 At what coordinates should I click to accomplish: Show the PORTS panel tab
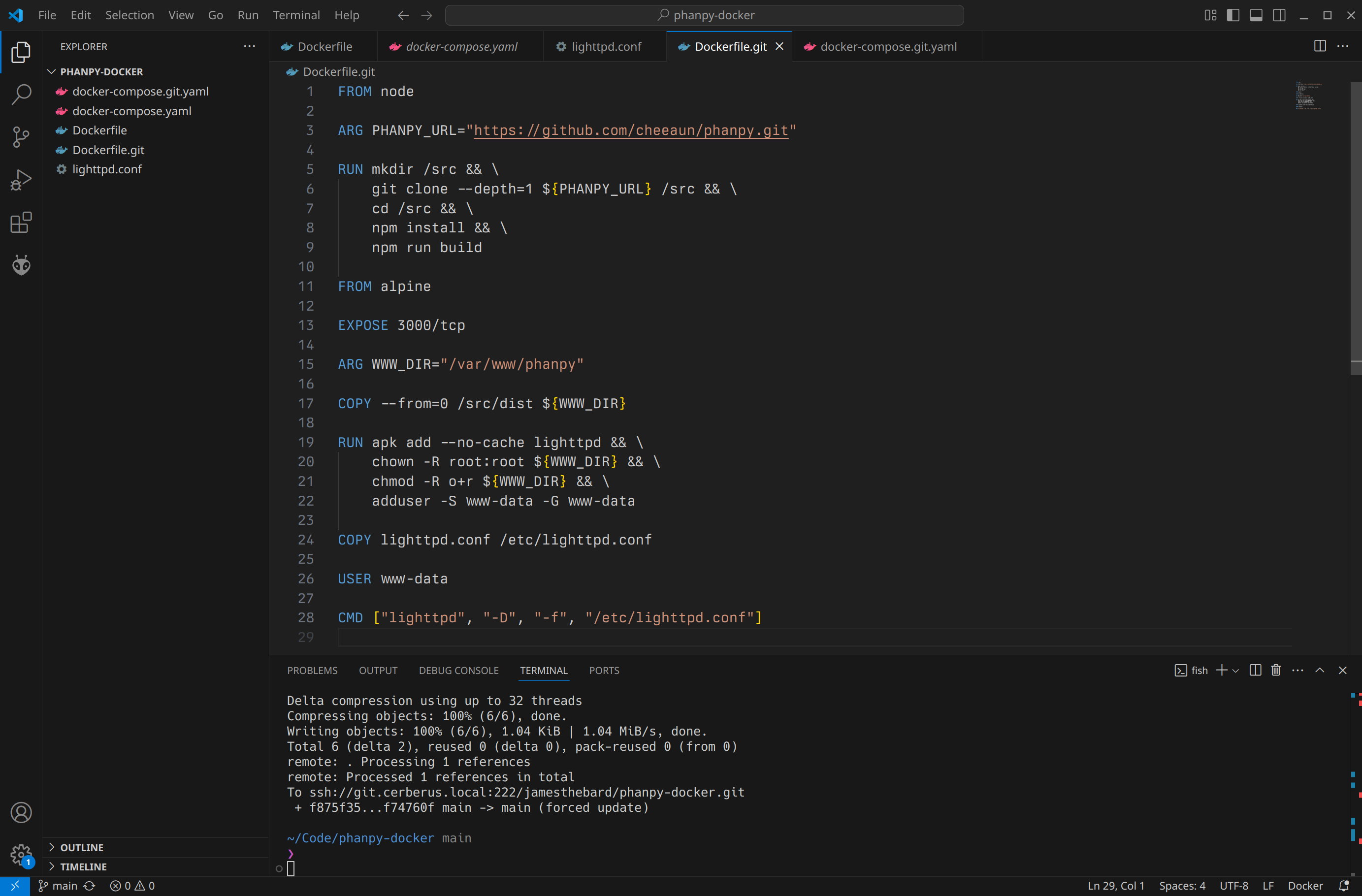tap(604, 670)
